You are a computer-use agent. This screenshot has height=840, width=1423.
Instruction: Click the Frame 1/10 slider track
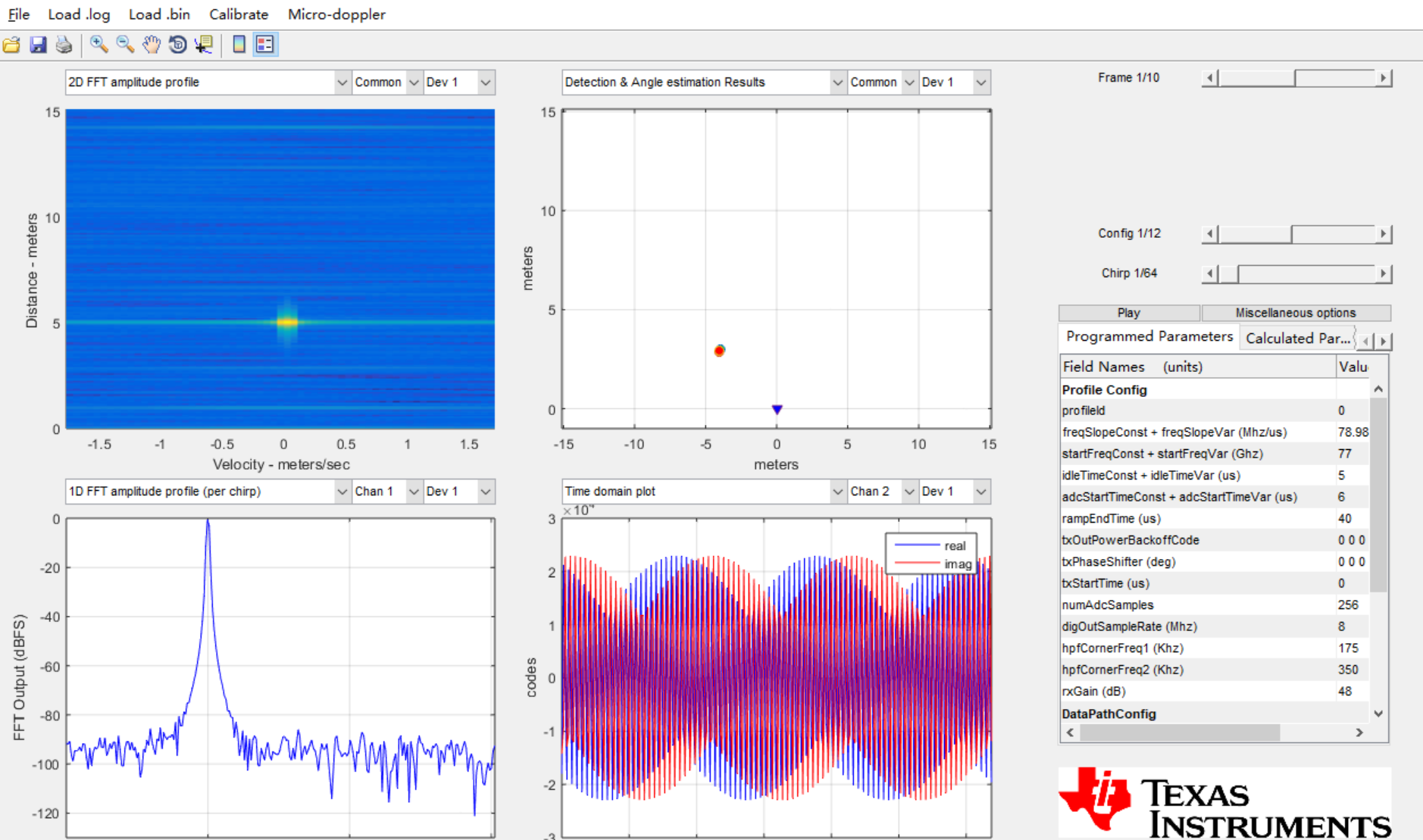(x=1296, y=78)
